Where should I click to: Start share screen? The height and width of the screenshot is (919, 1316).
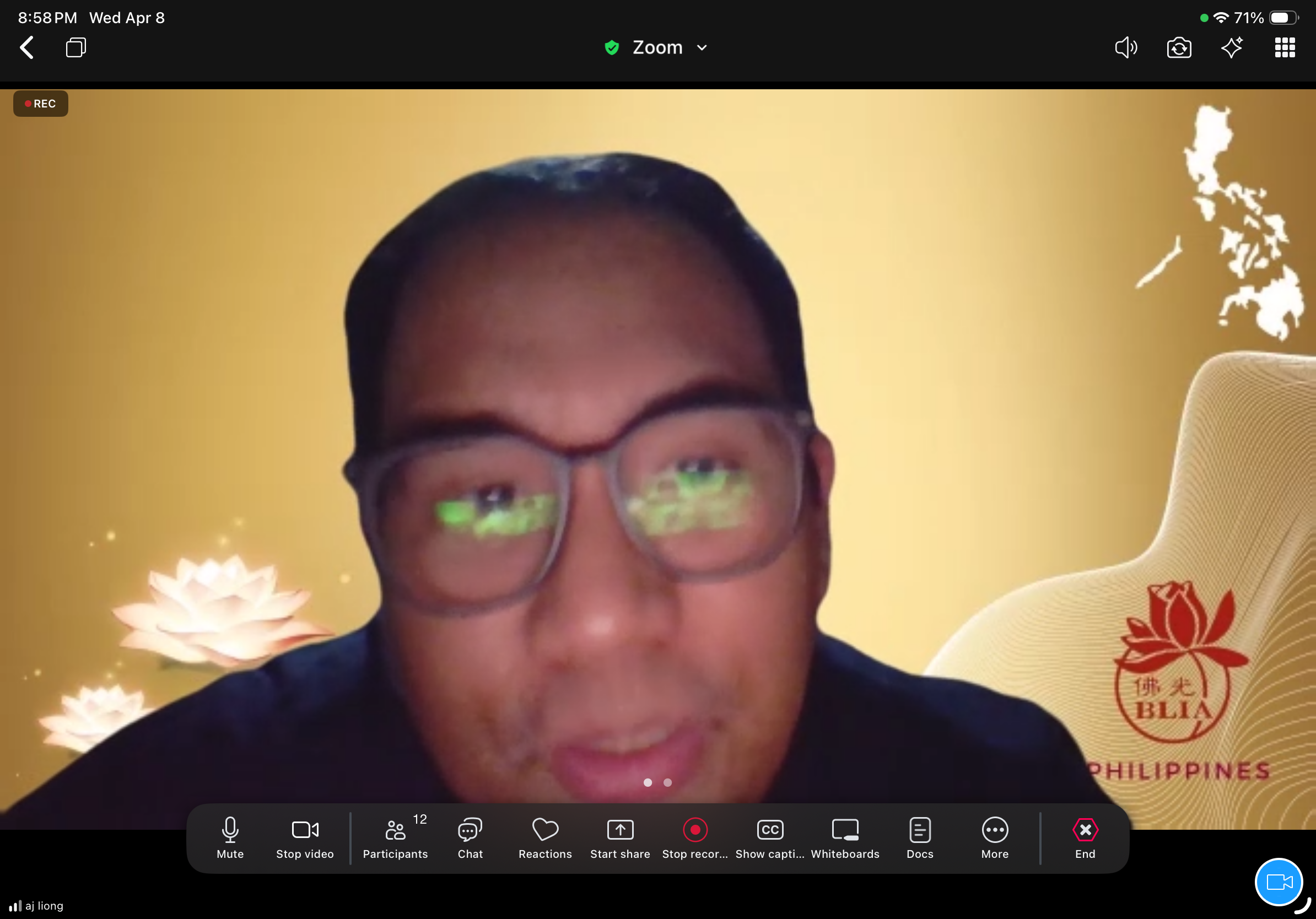coord(620,837)
